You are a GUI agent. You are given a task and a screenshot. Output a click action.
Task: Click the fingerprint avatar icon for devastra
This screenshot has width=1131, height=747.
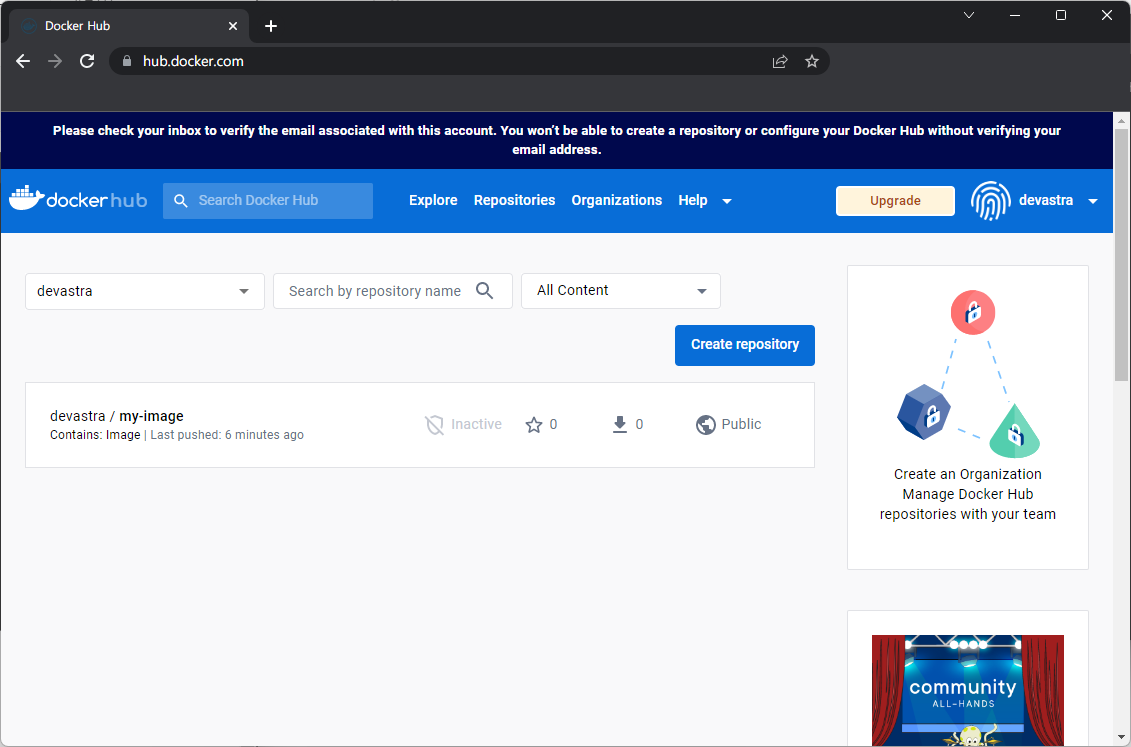(990, 200)
